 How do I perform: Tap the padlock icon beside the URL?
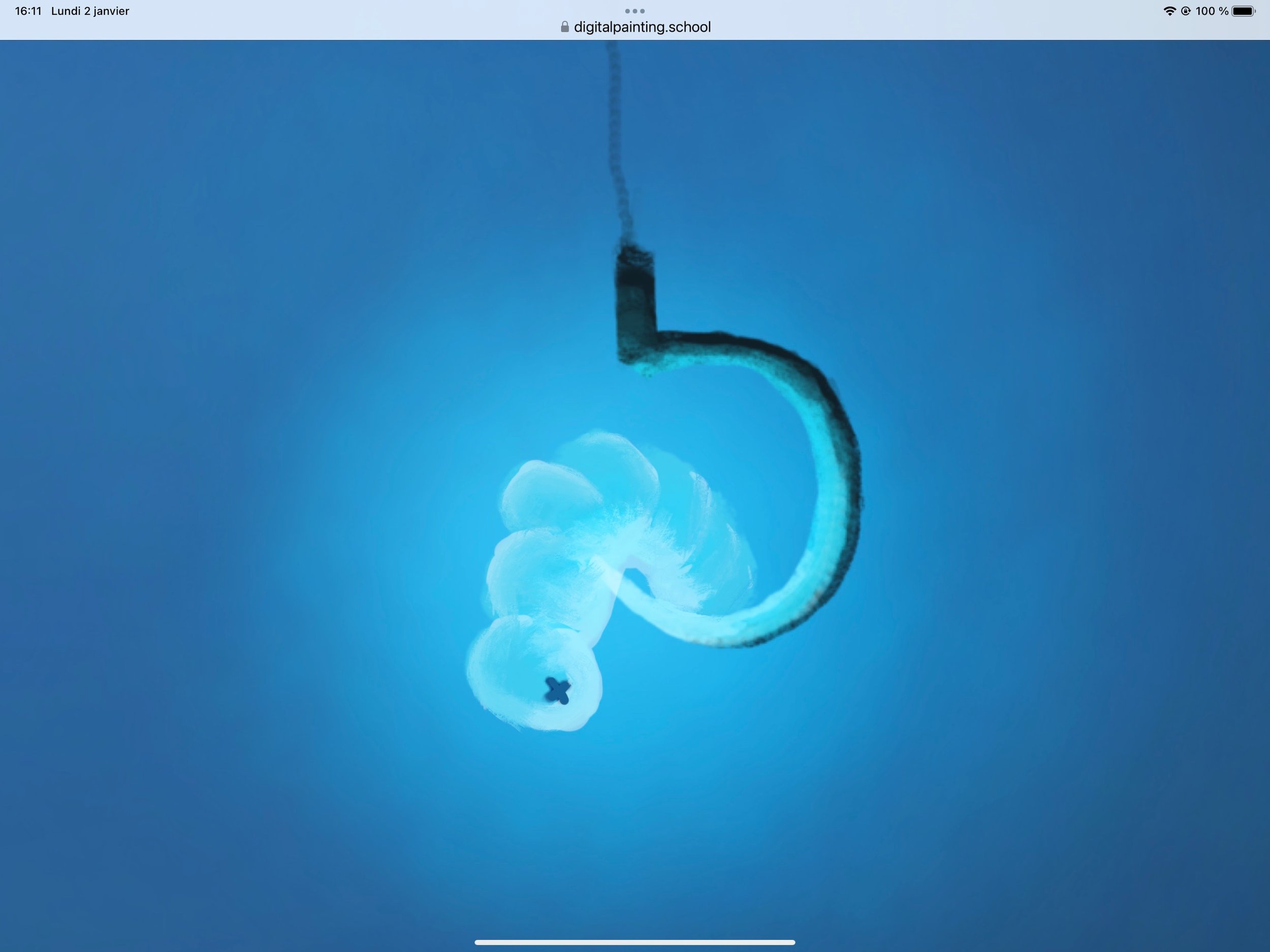click(564, 27)
